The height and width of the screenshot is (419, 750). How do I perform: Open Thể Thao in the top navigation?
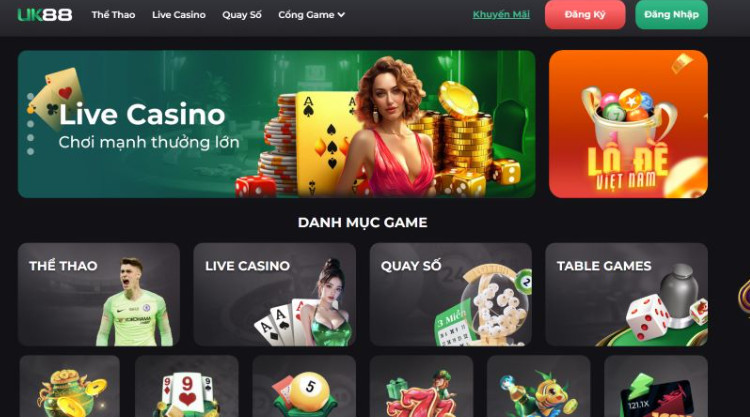click(x=113, y=15)
